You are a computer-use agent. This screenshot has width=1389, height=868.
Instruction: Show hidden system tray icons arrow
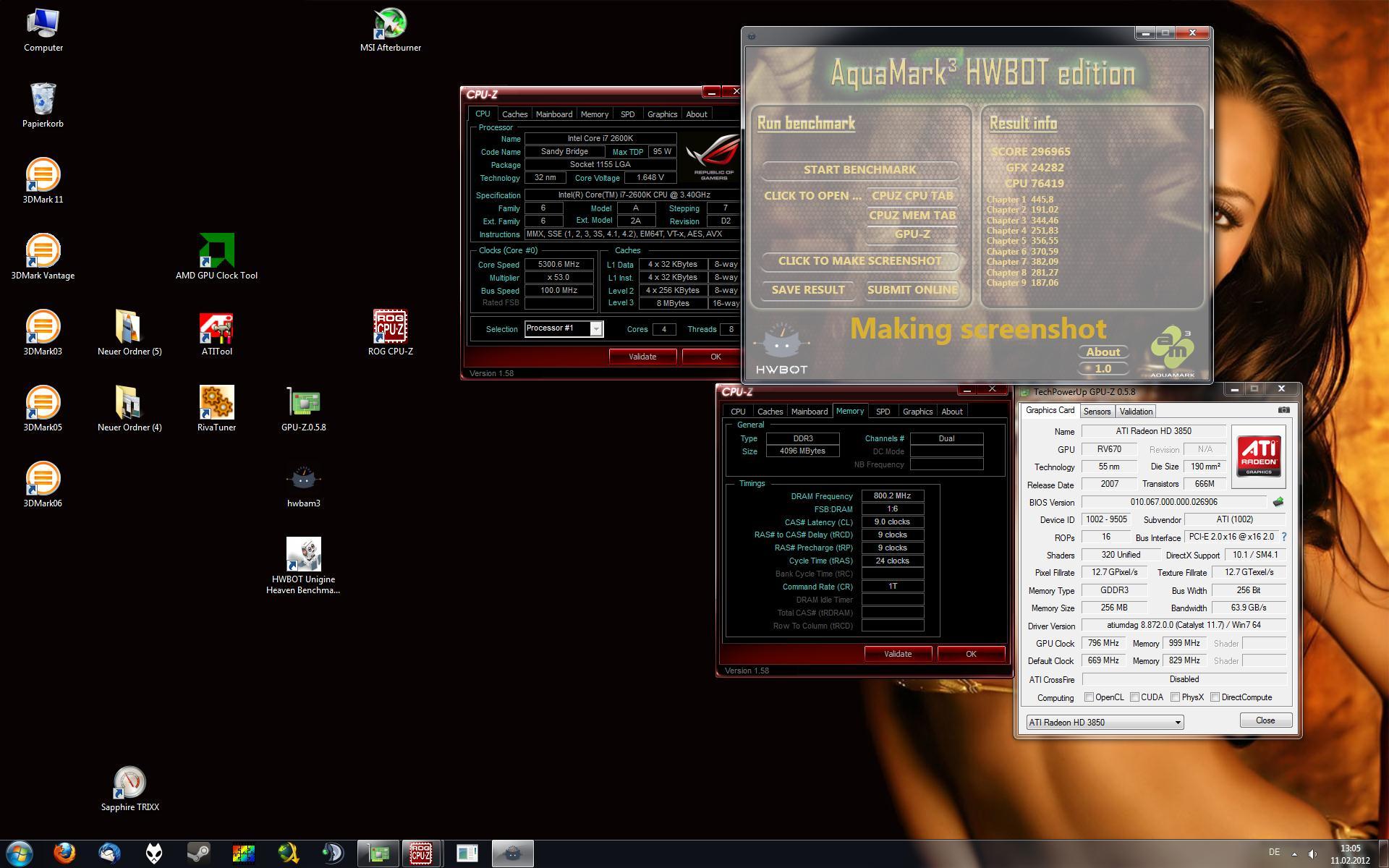[x=1294, y=854]
